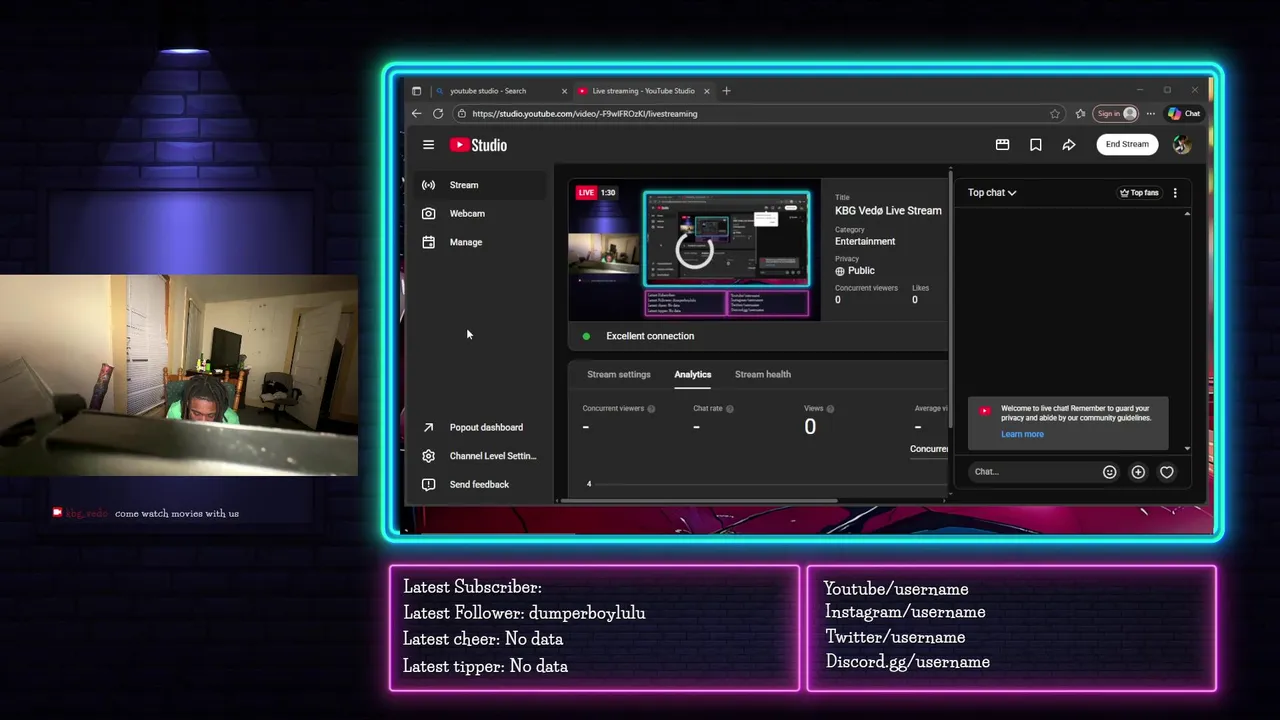Click the browser Sign in button
Viewport: 1280px width, 720px height.
[1115, 113]
